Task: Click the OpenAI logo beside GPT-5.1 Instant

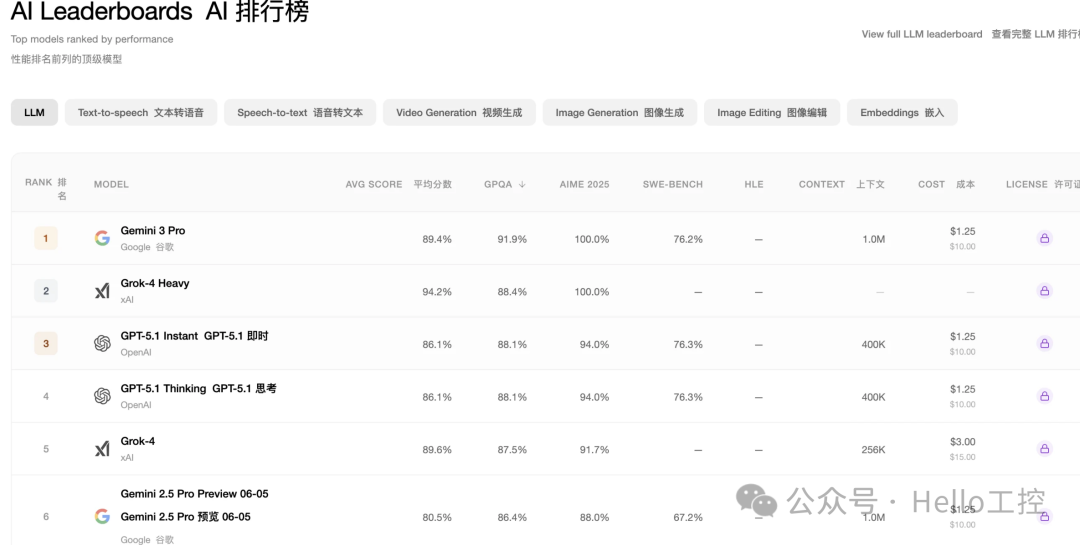Action: point(102,343)
